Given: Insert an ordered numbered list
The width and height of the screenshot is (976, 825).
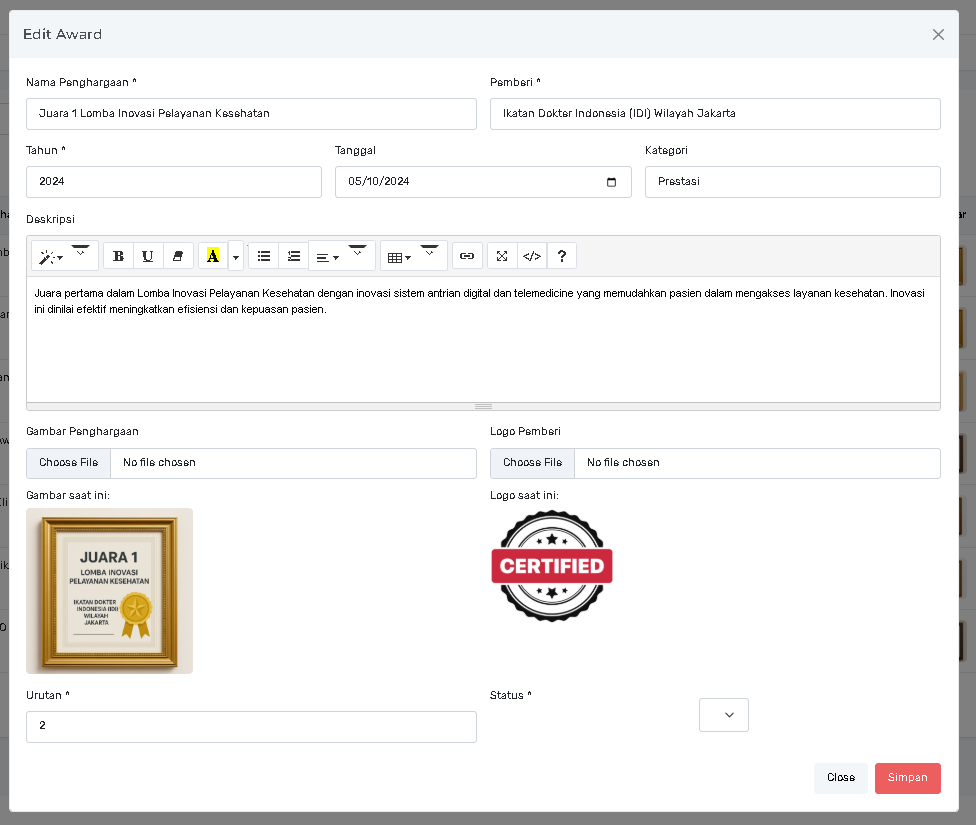Looking at the screenshot, I should point(293,256).
